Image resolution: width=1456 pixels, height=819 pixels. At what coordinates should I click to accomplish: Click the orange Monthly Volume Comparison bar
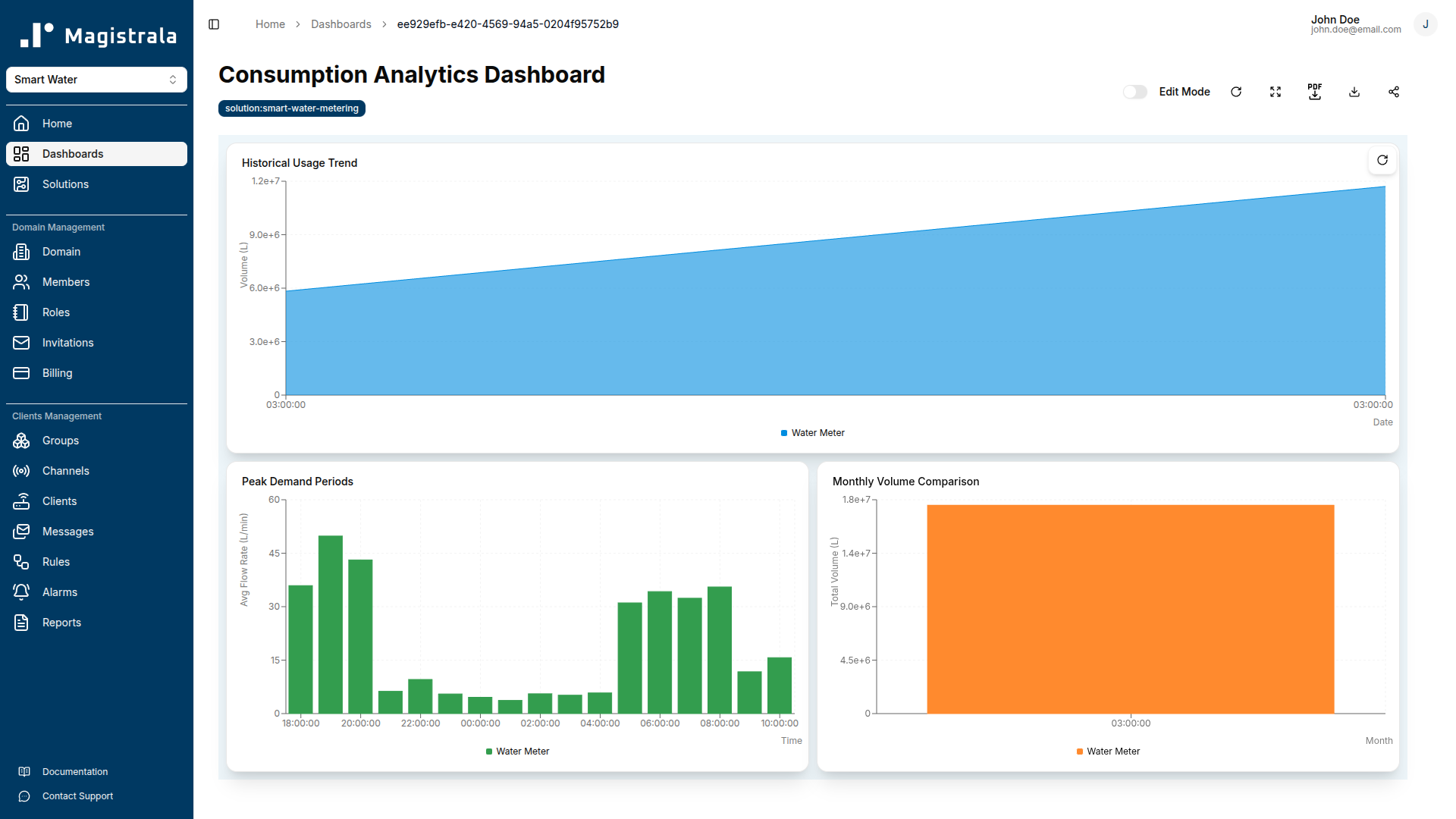coord(1129,607)
